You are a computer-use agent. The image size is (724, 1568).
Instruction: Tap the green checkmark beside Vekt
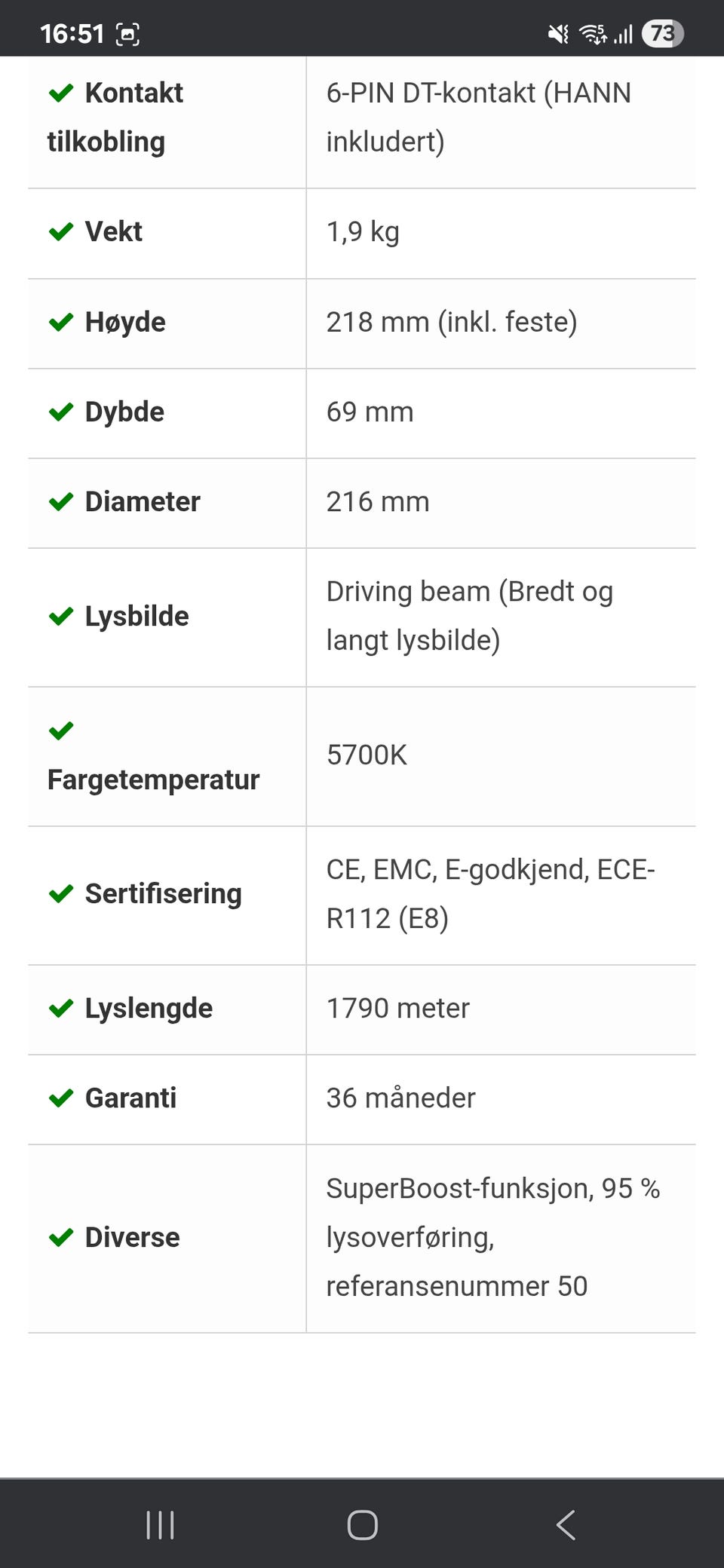tap(61, 231)
